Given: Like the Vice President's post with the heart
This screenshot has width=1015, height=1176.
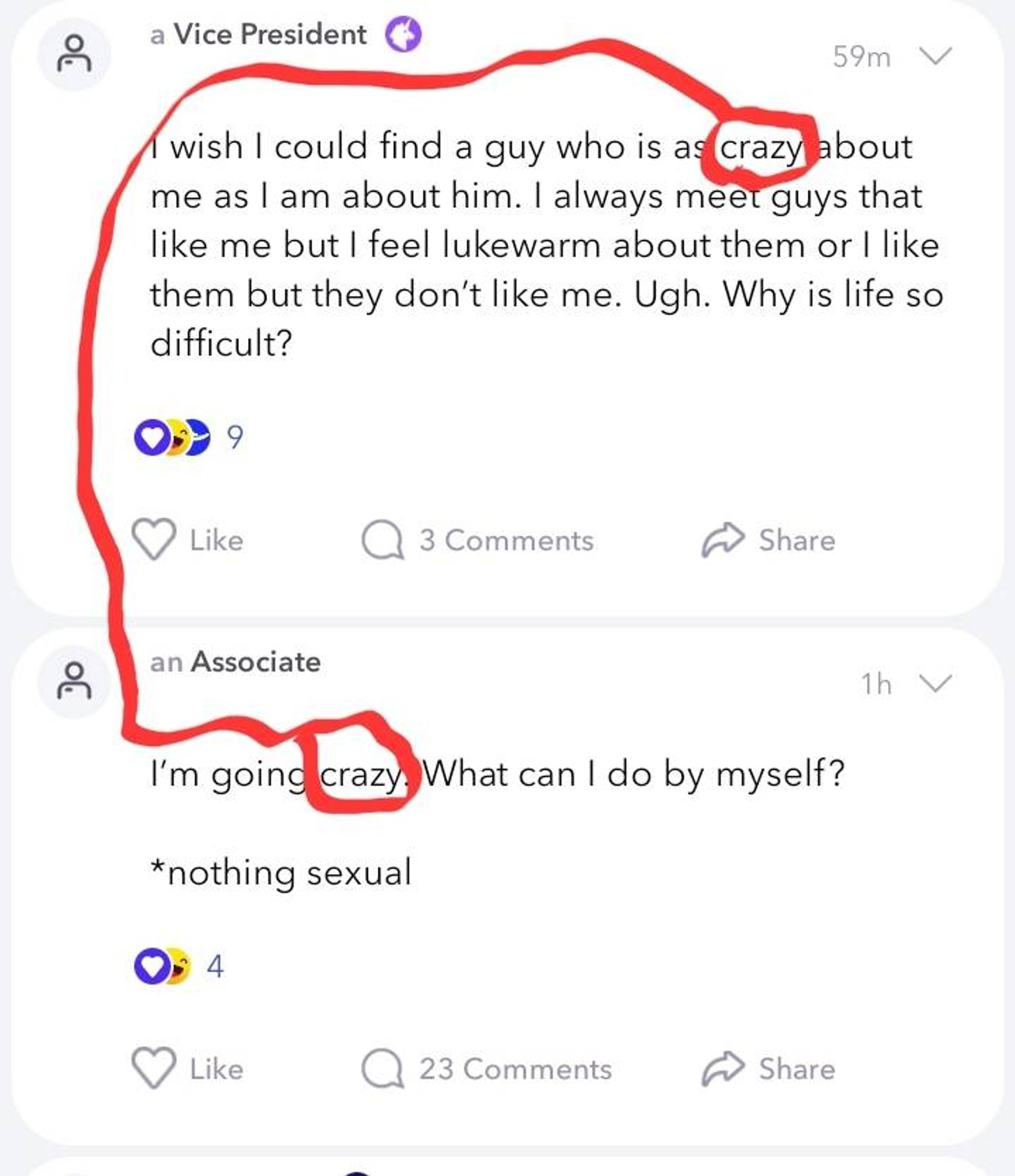Looking at the screenshot, I should coord(154,539).
